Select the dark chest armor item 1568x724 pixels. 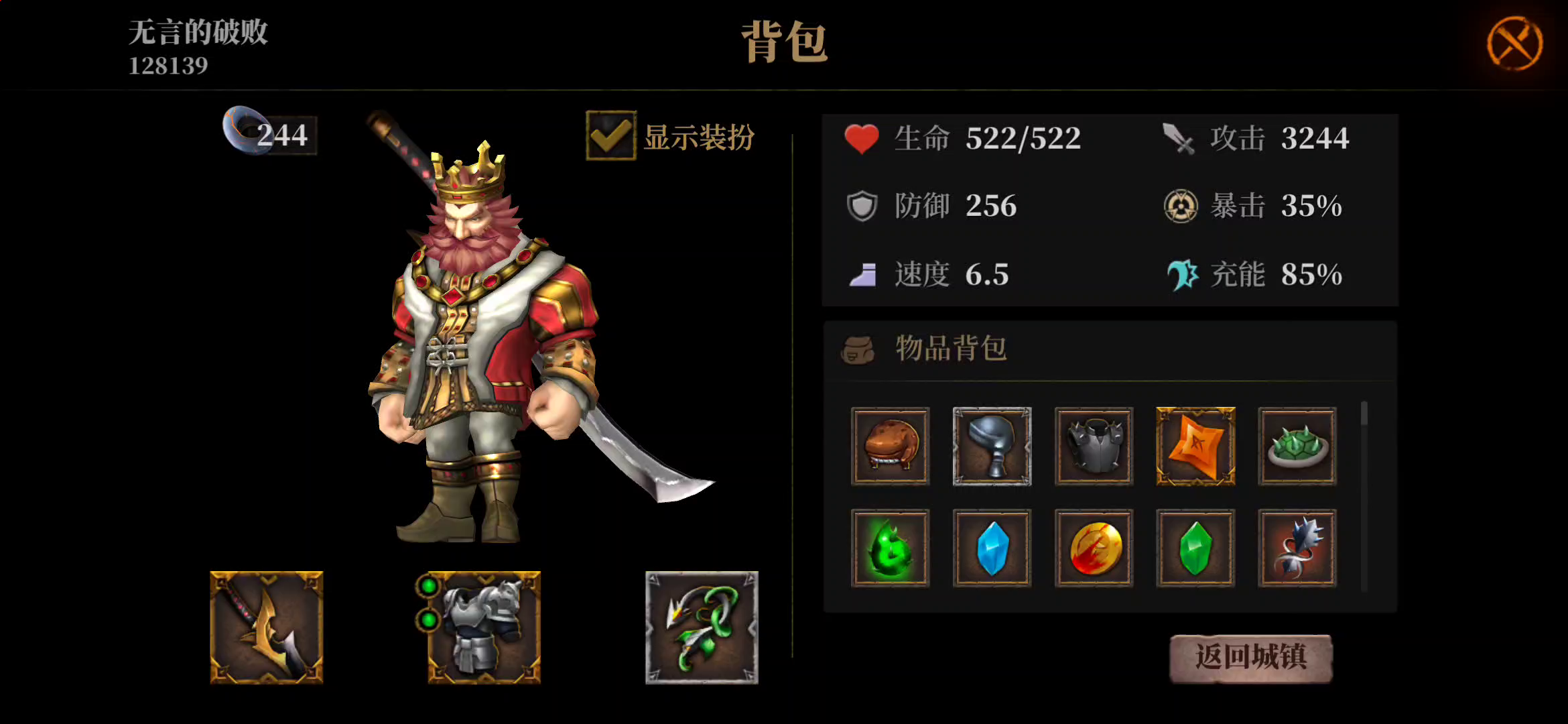(1094, 446)
